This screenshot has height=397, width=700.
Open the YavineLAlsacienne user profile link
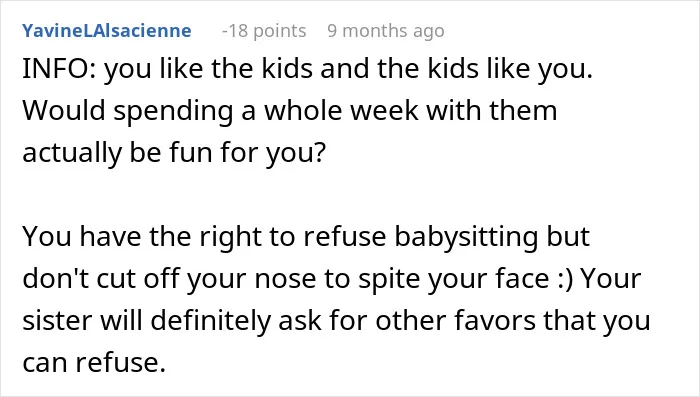(x=107, y=31)
